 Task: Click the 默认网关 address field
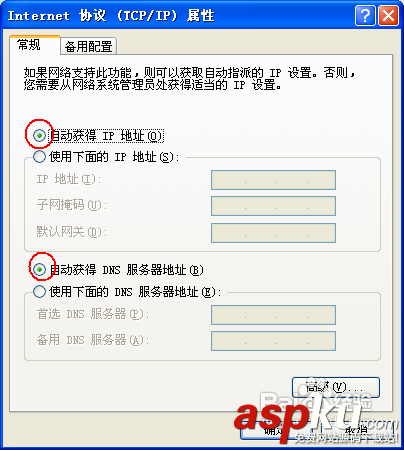click(x=273, y=233)
